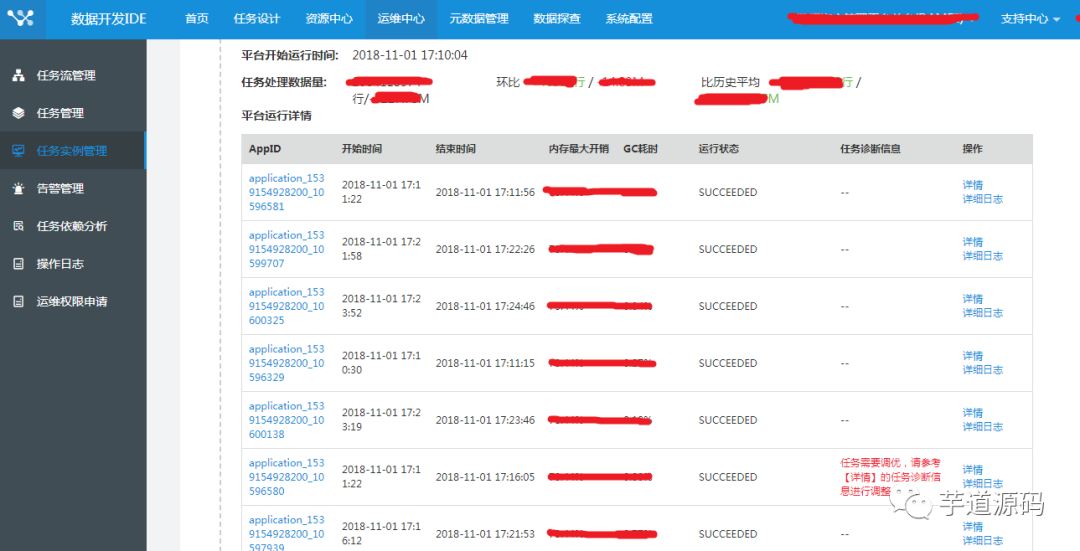Click the 告警管理 alarm icon
The image size is (1080, 551).
[x=18, y=189]
